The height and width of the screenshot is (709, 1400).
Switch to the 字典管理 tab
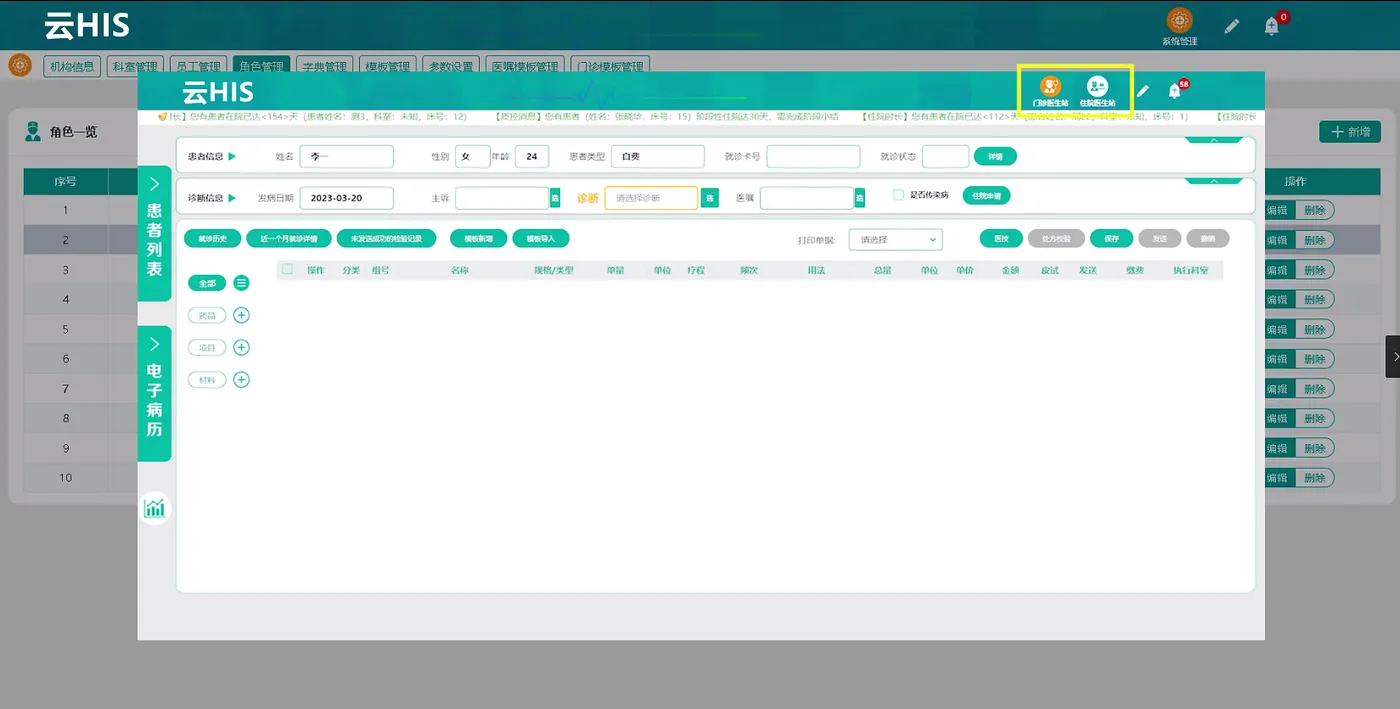(x=324, y=66)
